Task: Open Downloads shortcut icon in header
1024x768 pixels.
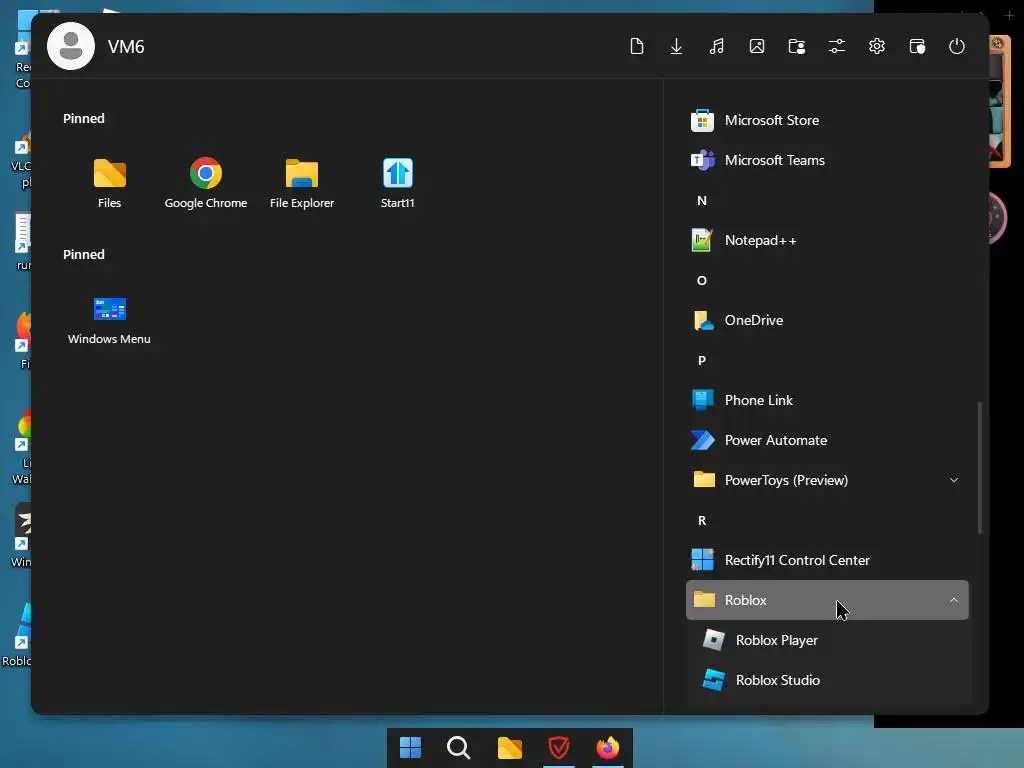Action: click(677, 46)
